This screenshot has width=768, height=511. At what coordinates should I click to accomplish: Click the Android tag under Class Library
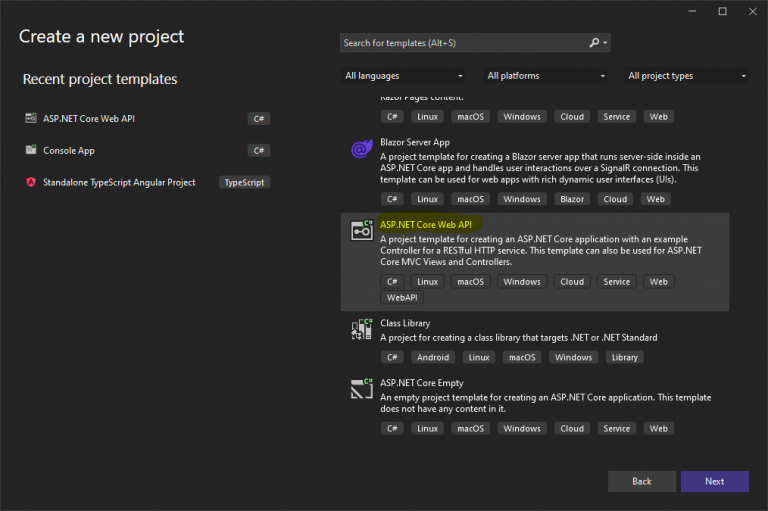432,357
